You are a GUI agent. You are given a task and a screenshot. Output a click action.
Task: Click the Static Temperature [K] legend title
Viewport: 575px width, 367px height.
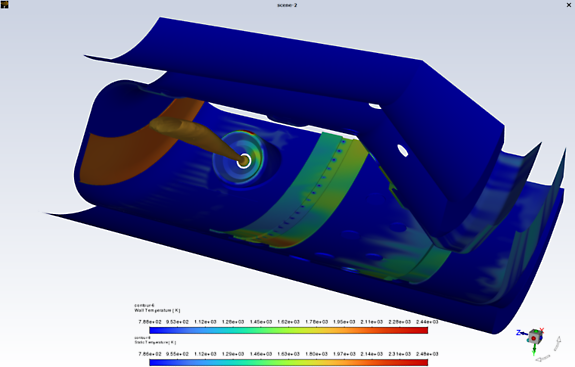pyautogui.click(x=155, y=342)
